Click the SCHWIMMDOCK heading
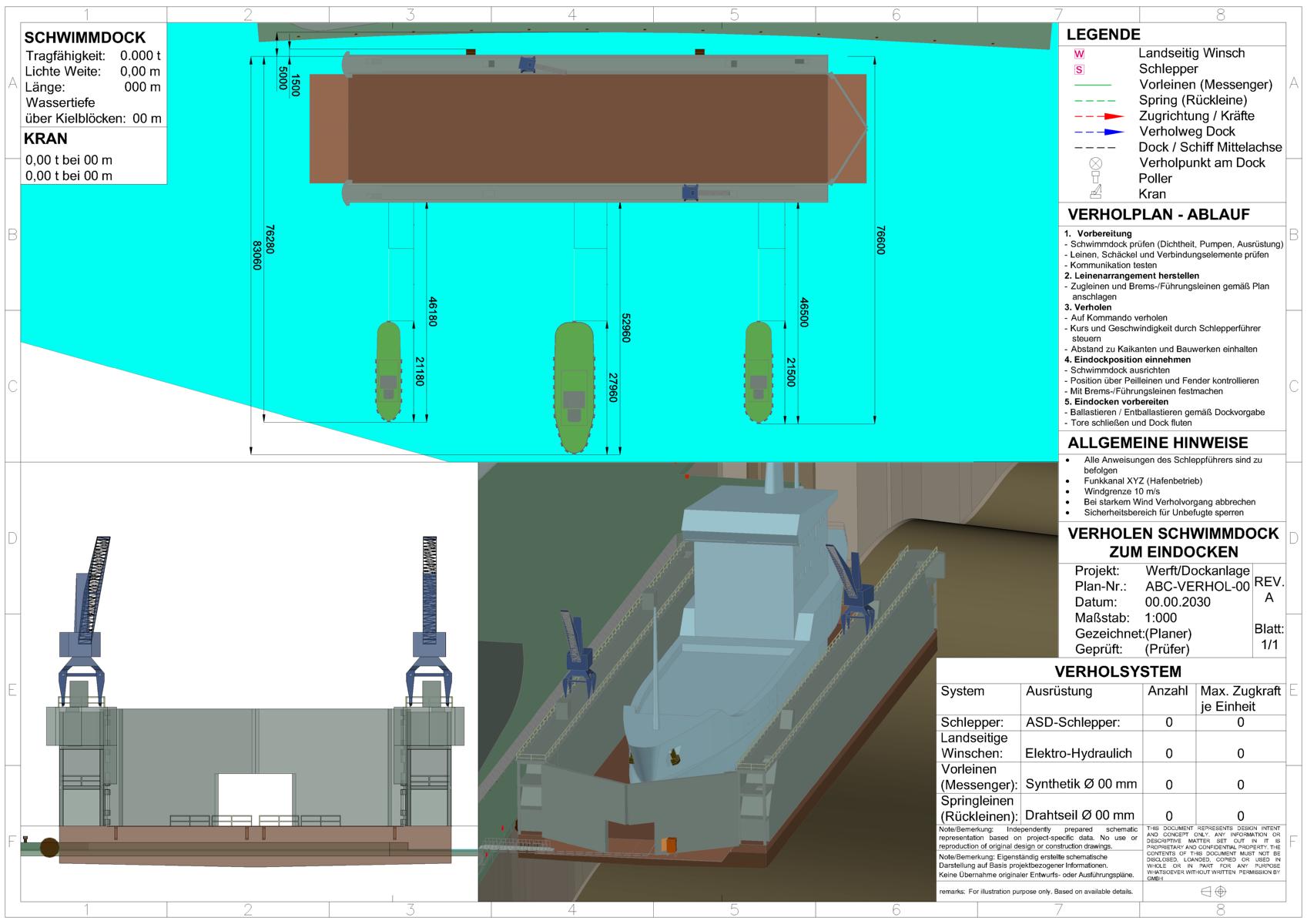 coord(85,38)
